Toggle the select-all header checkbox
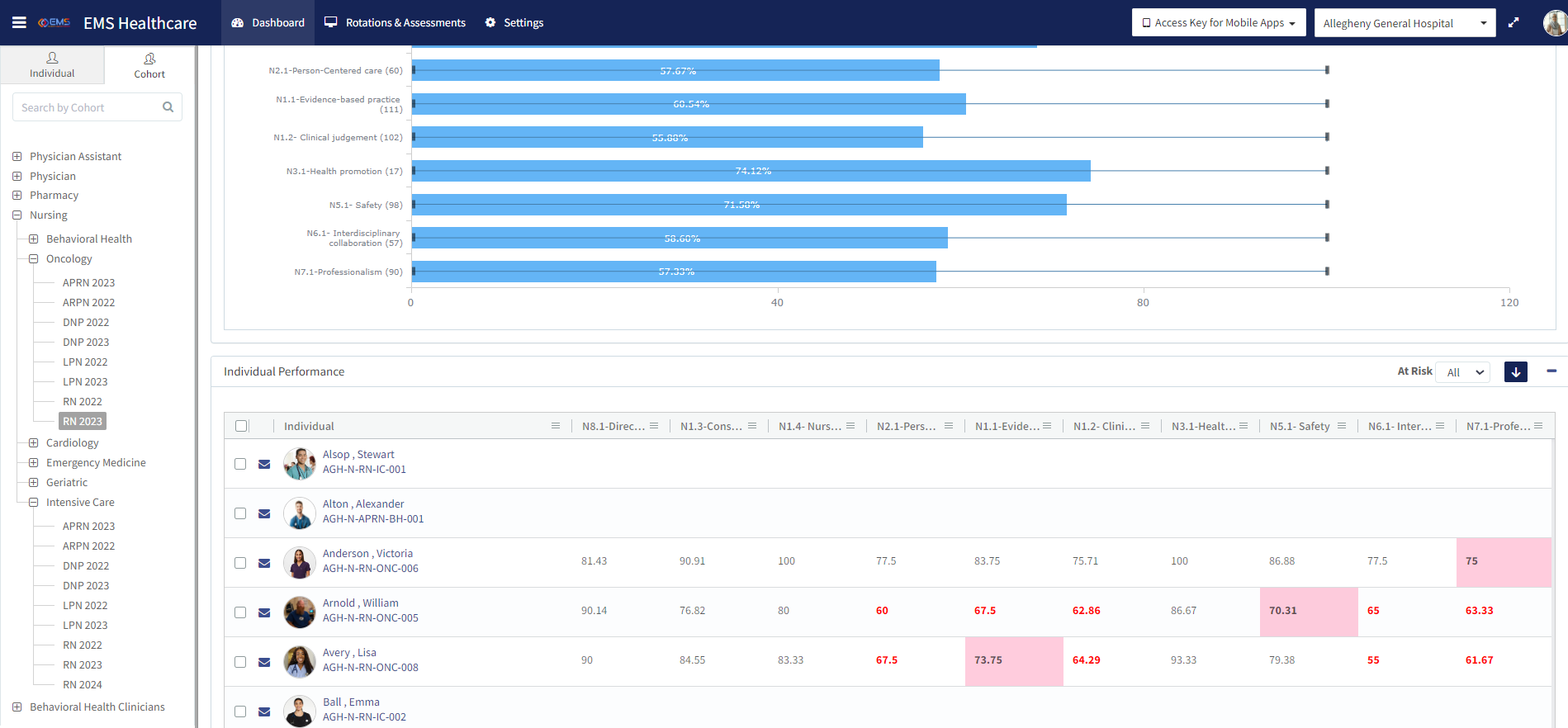The image size is (1568, 728). coord(241,426)
